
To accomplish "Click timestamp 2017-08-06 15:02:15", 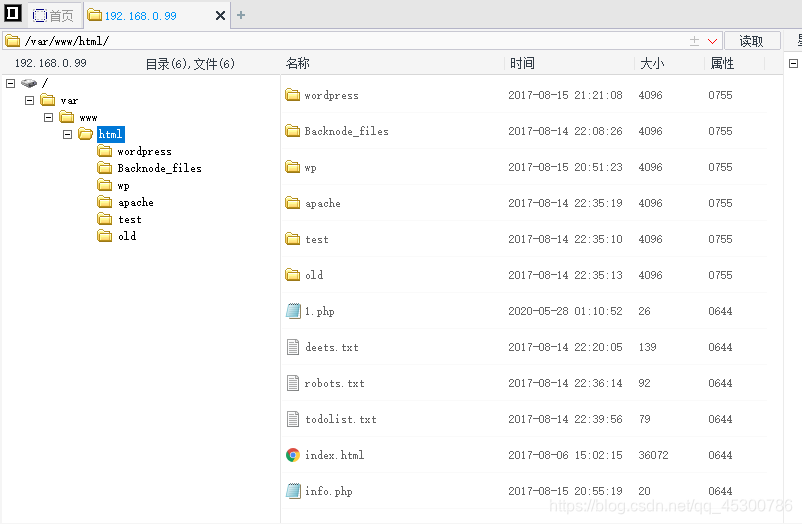I will 565,455.
